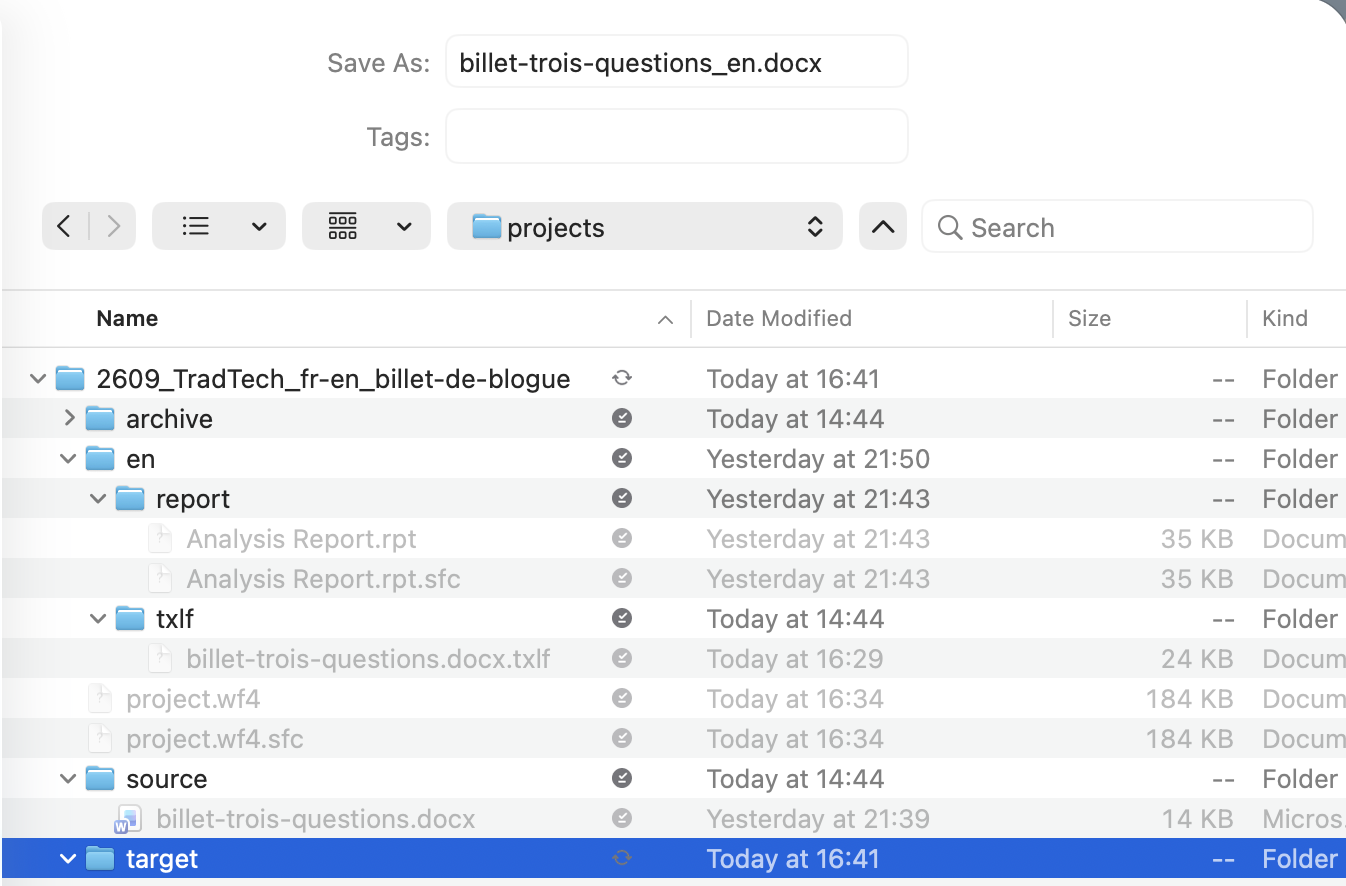Select the file name "project.wf4"
The width and height of the screenshot is (1346, 886).
193,699
